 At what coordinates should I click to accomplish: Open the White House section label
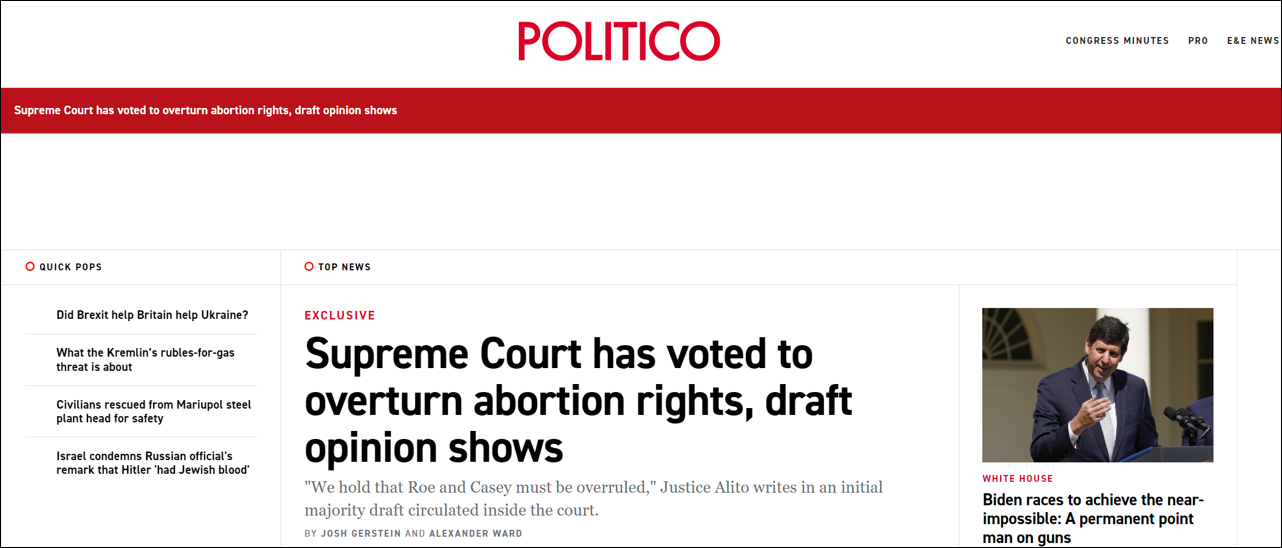pos(1017,479)
